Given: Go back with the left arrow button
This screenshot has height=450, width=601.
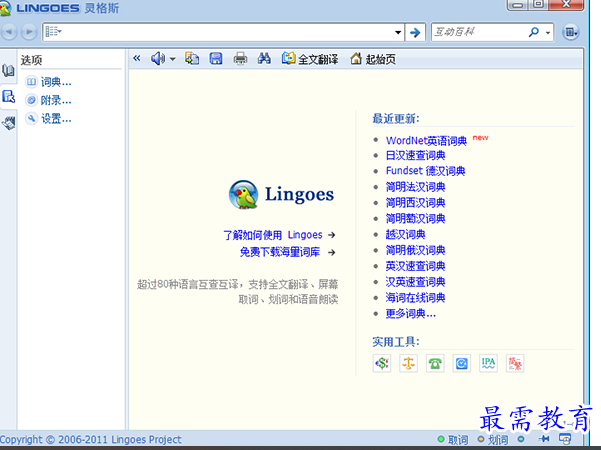Looking at the screenshot, I should pos(9,32).
